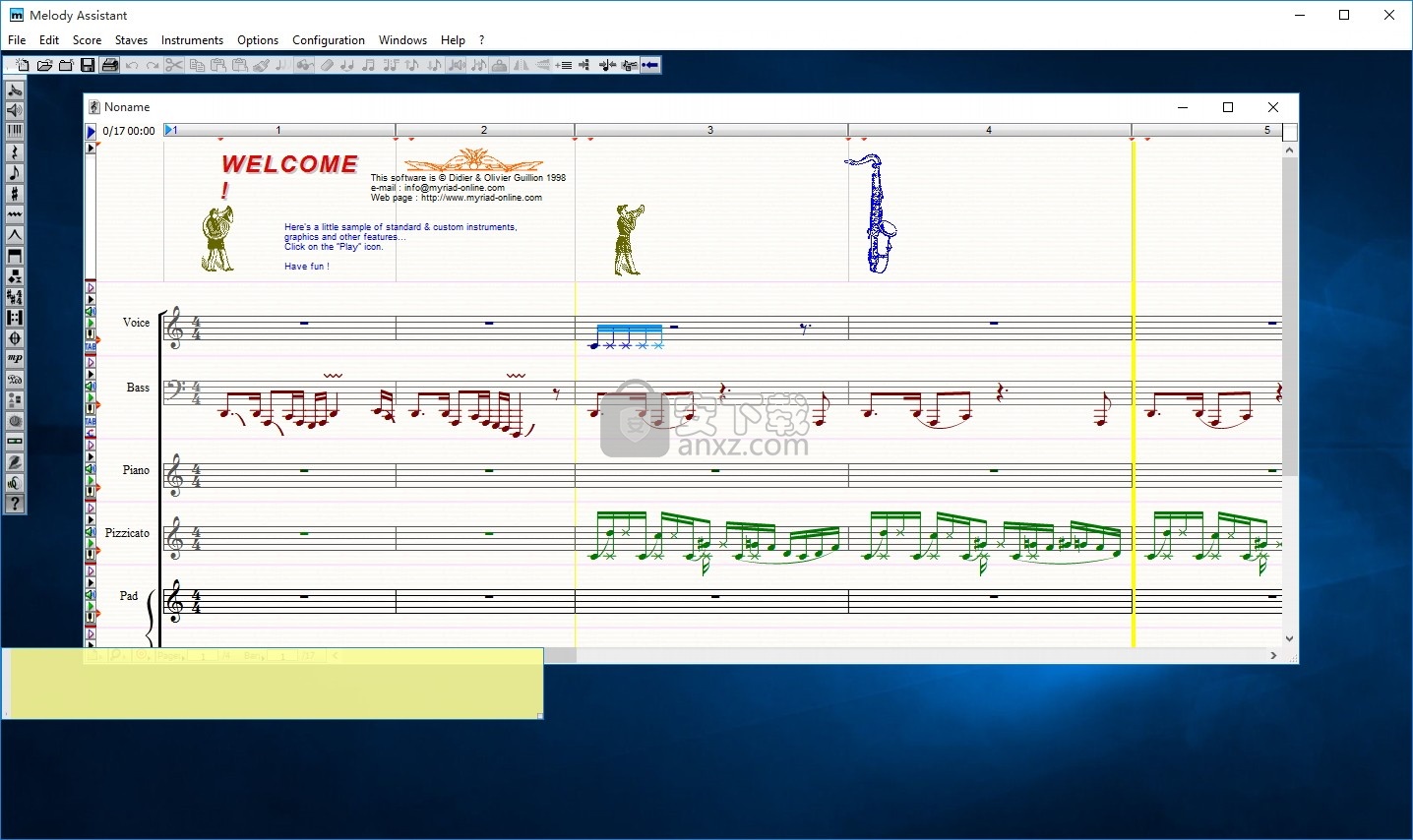Select the feather quill palette tool
The image size is (1413, 840).
[x=15, y=461]
